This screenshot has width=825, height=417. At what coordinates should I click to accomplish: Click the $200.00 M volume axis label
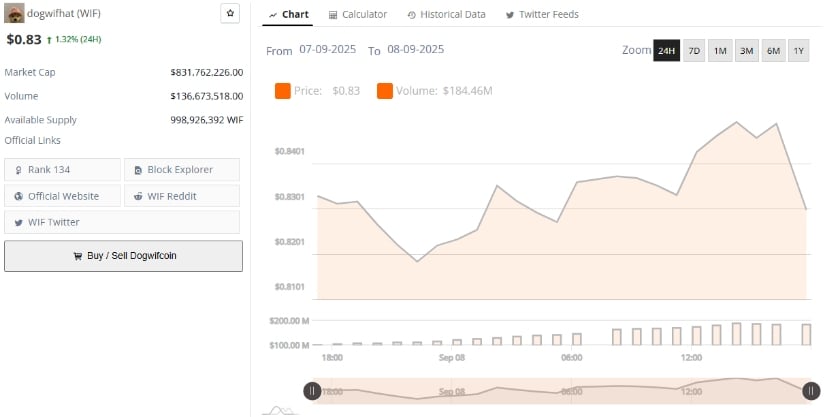tap(289, 321)
